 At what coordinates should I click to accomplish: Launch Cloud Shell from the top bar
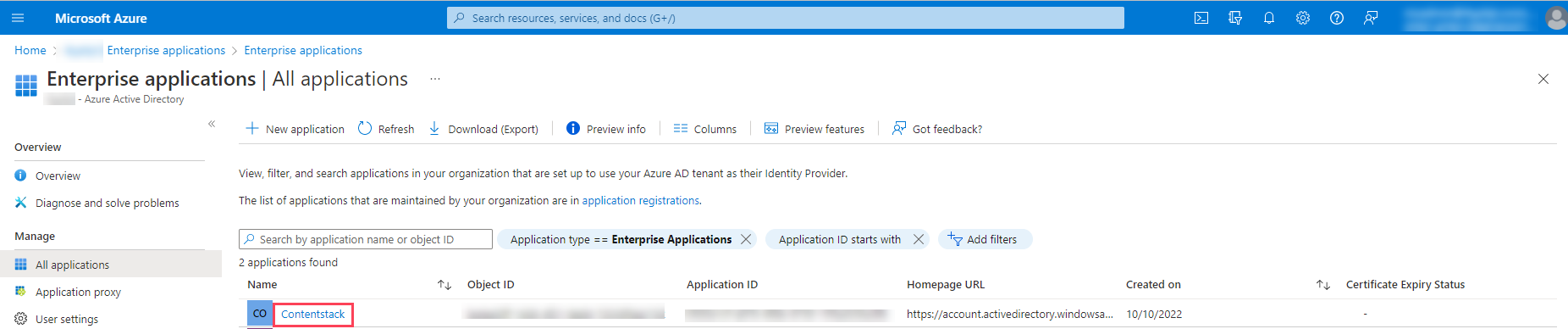tap(1201, 18)
